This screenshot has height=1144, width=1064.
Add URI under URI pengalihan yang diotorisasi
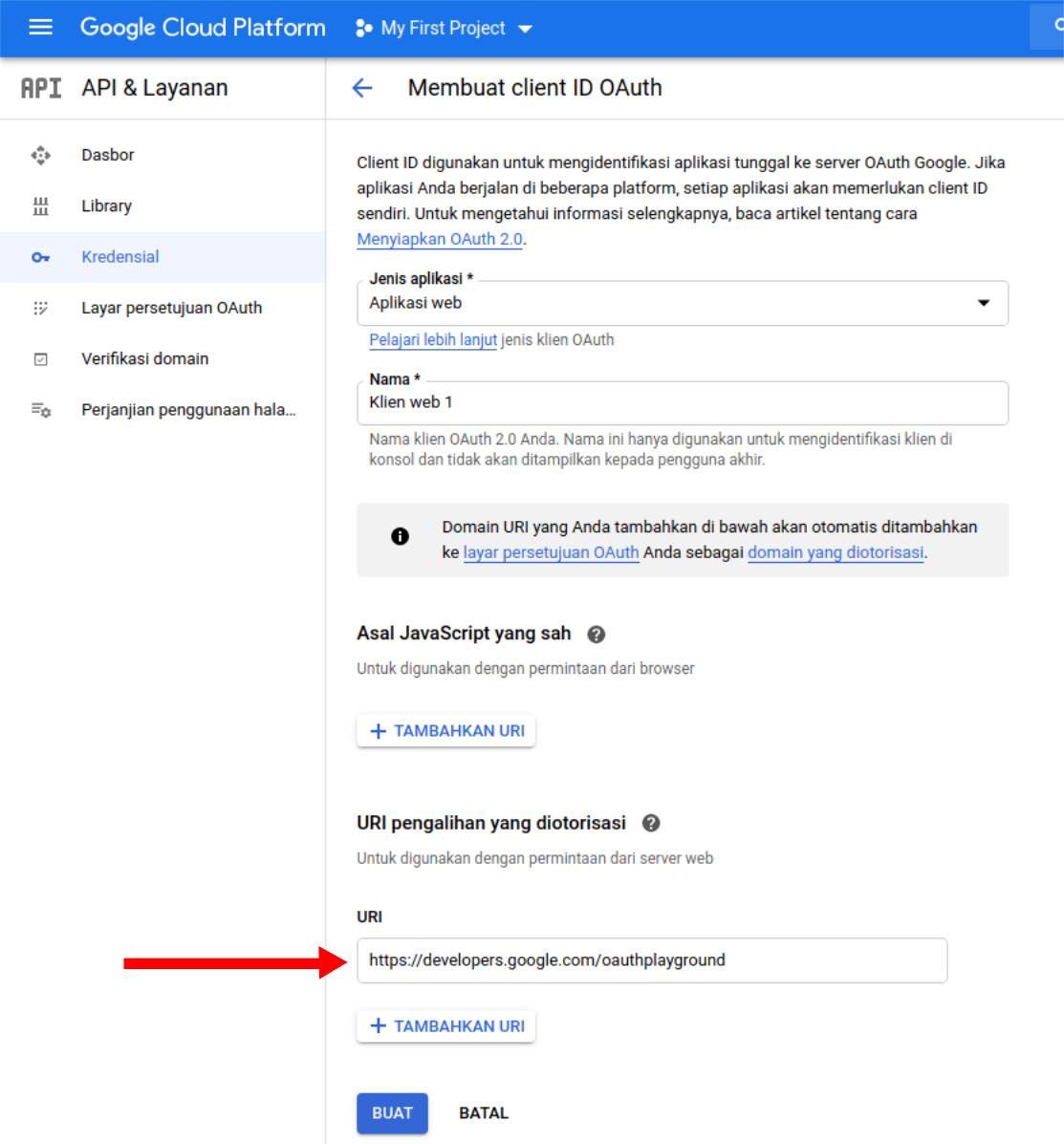(445, 1025)
